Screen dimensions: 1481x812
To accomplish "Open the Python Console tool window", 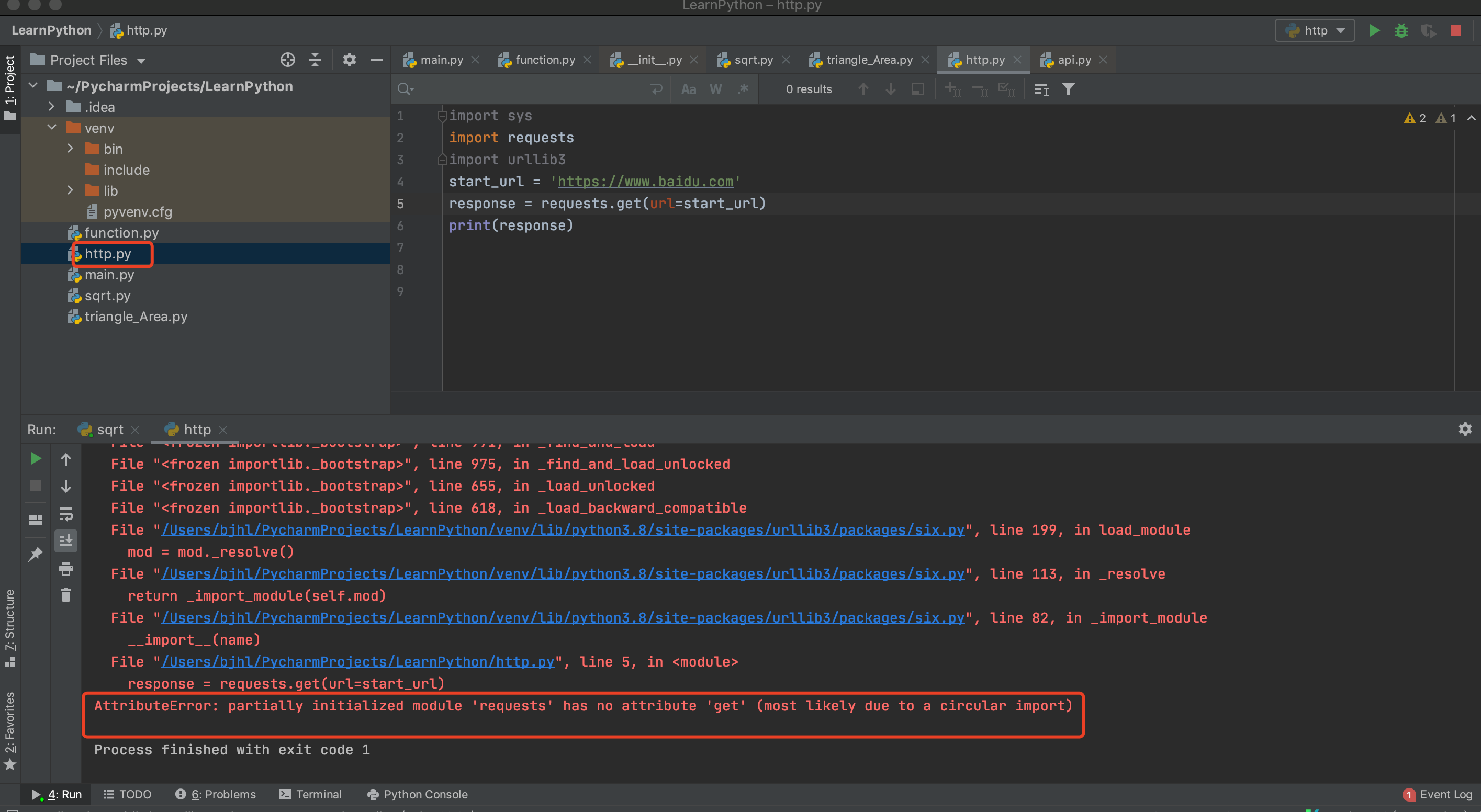I will click(418, 794).
